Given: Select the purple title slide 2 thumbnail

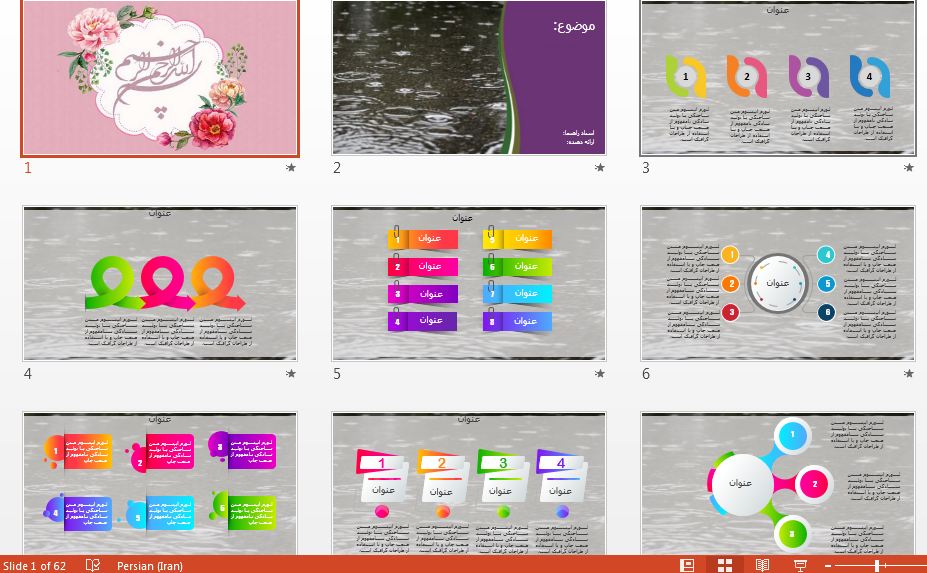Looking at the screenshot, I should (469, 77).
